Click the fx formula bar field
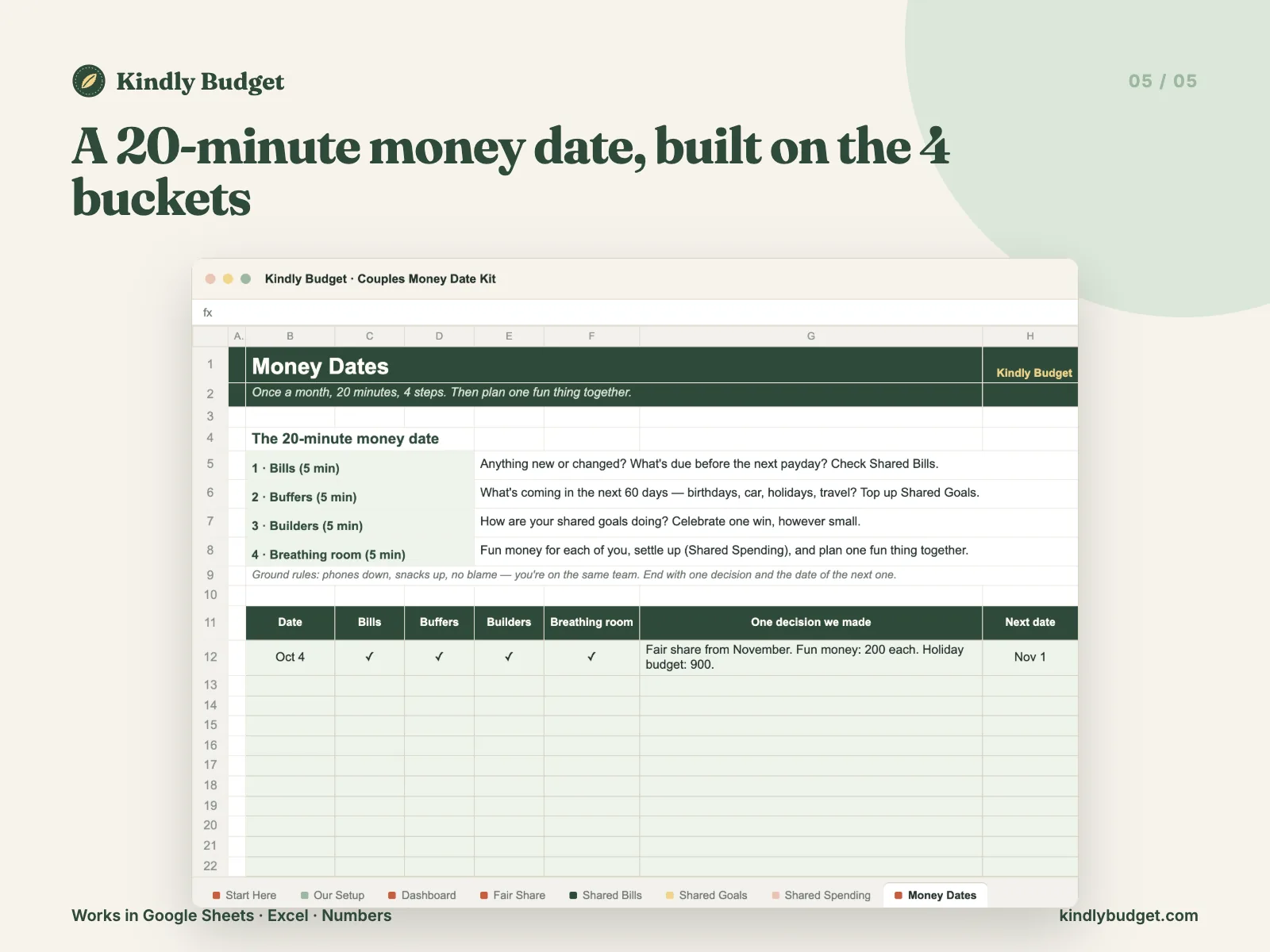The width and height of the screenshot is (1270, 952). click(635, 313)
